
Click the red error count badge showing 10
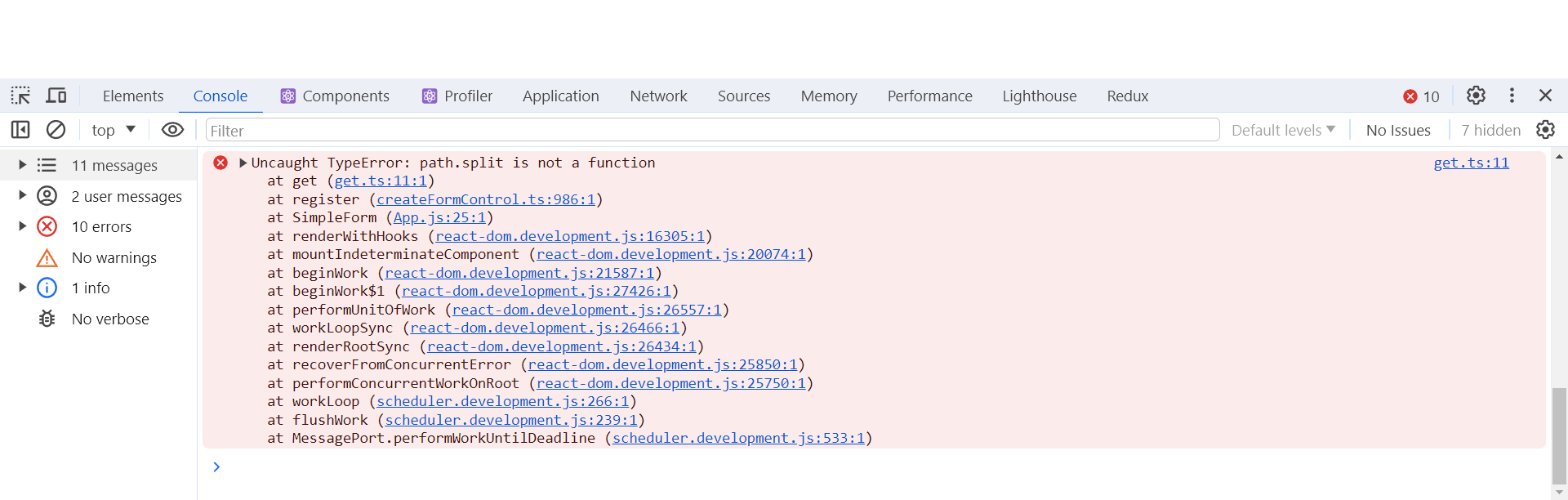coord(1421,96)
